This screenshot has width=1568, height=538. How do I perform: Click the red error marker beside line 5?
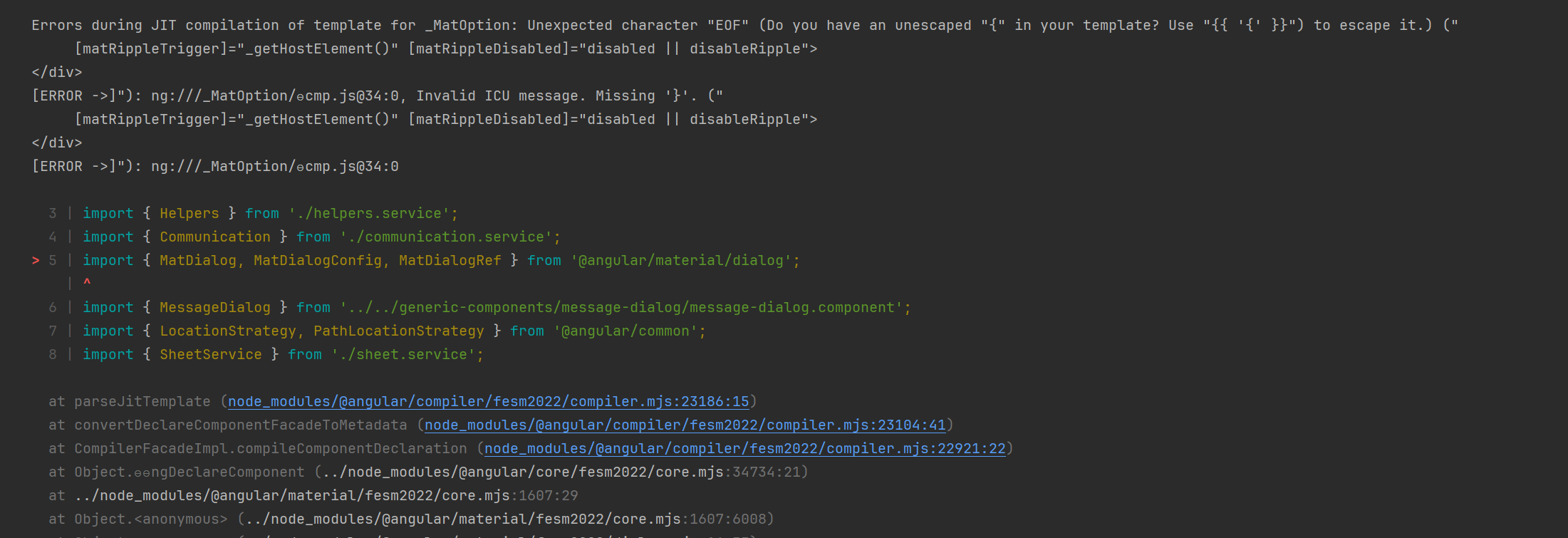coord(36,260)
